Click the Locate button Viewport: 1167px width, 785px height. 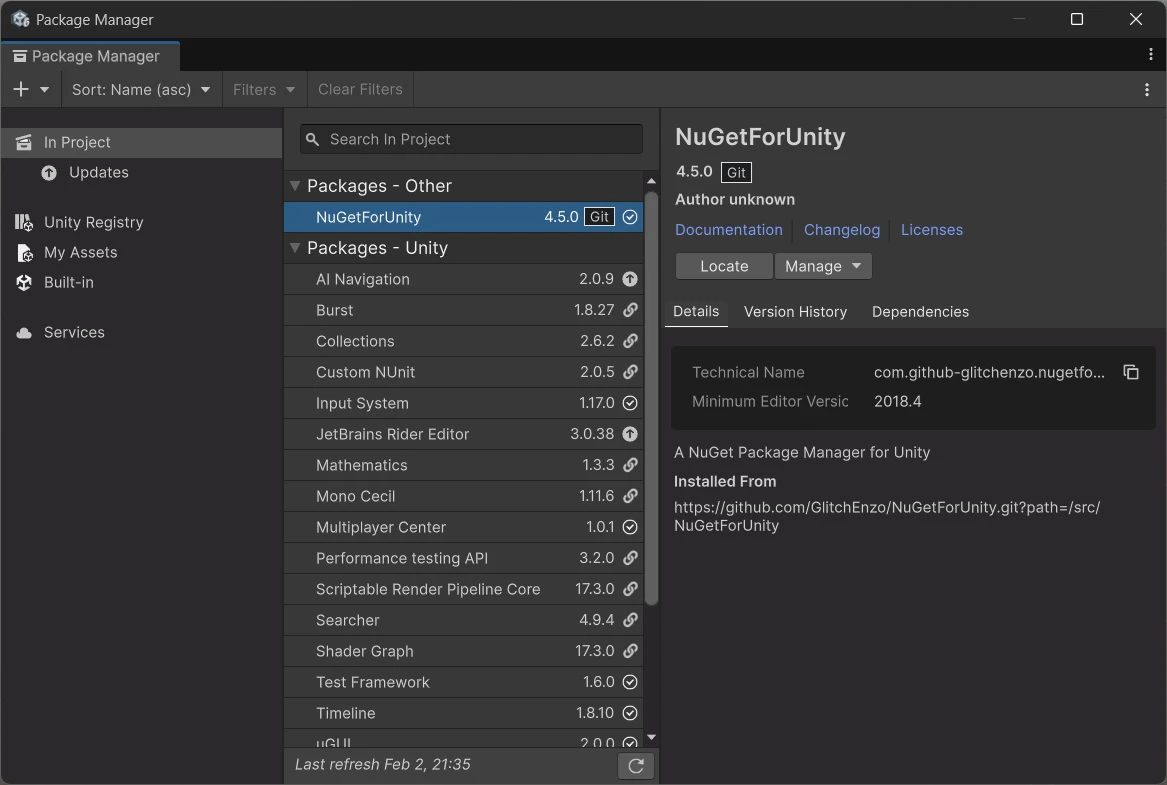[x=723, y=266]
